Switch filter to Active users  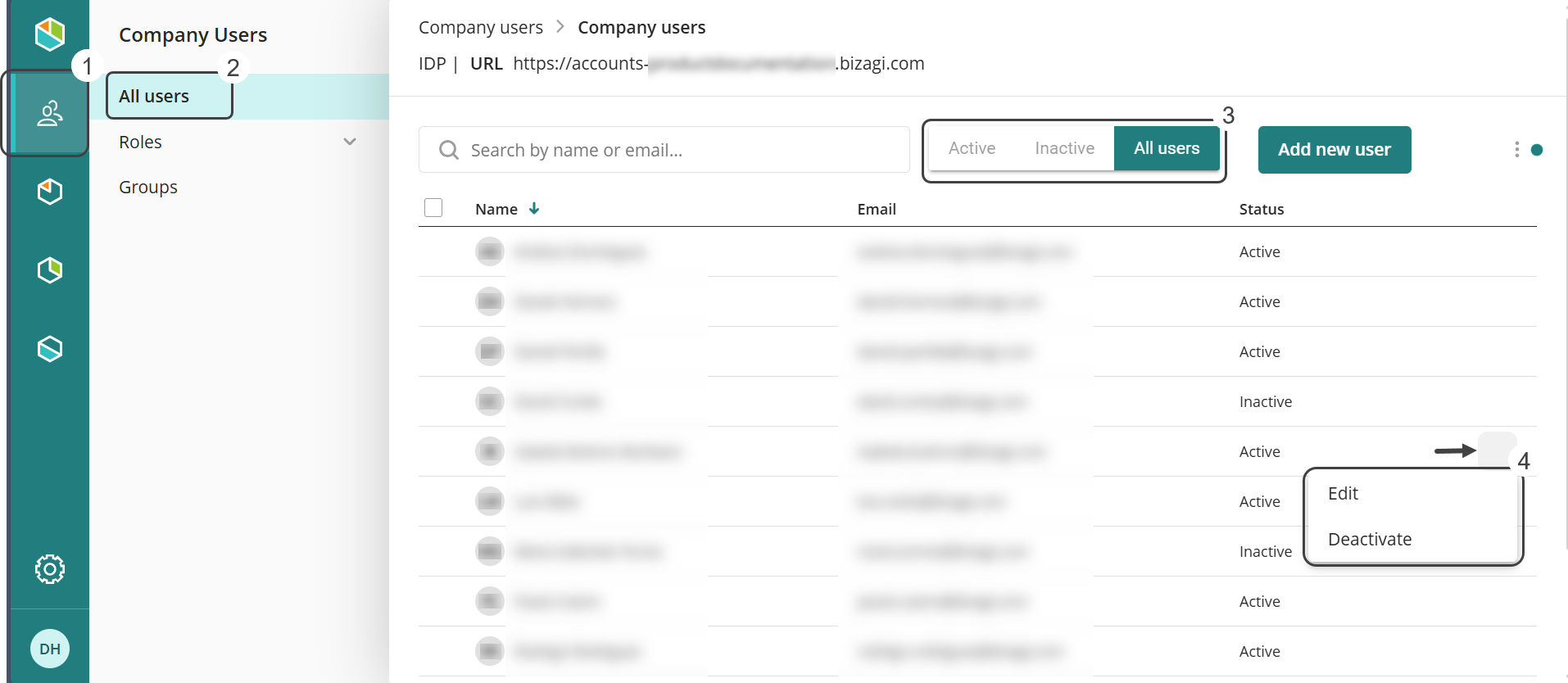click(972, 148)
